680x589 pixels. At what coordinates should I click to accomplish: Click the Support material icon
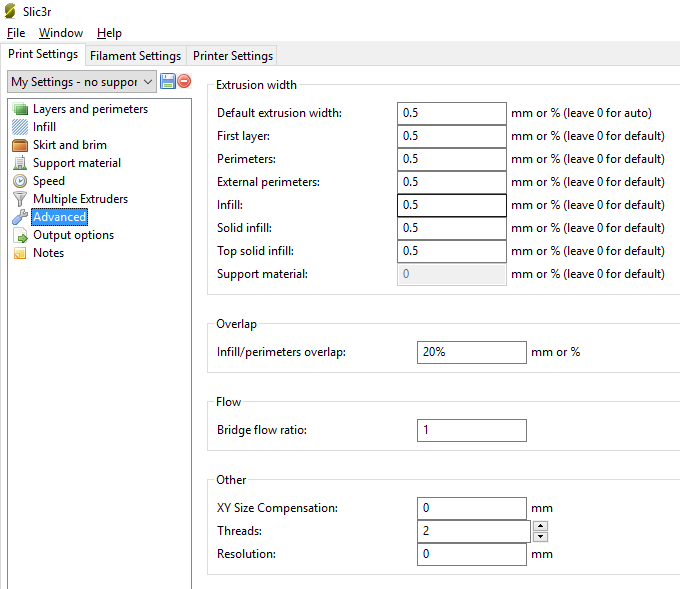coord(20,163)
